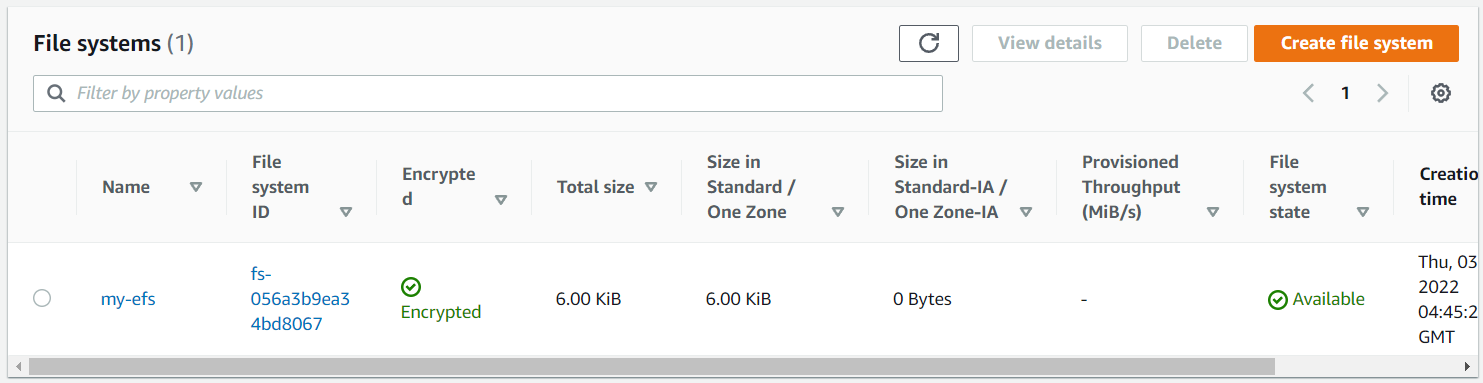This screenshot has width=1483, height=383.
Task: Sort by File system state arrow
Action: coord(1362,212)
